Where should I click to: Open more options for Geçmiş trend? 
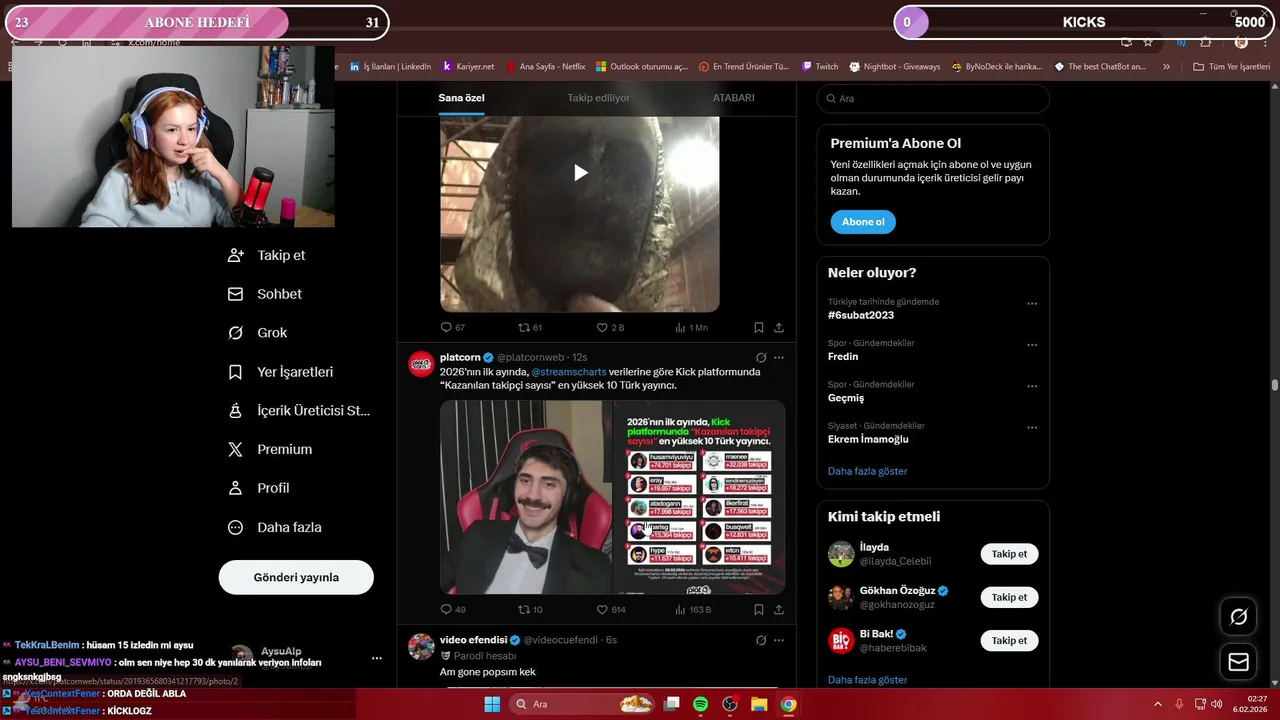click(1032, 386)
